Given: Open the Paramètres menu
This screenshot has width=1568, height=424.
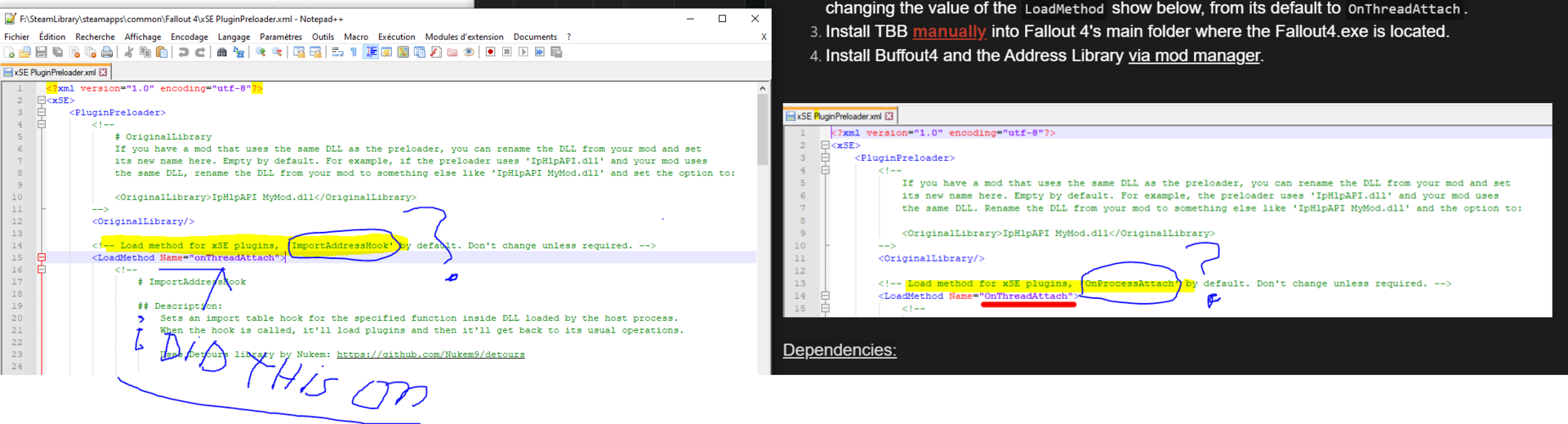Looking at the screenshot, I should click(x=281, y=37).
